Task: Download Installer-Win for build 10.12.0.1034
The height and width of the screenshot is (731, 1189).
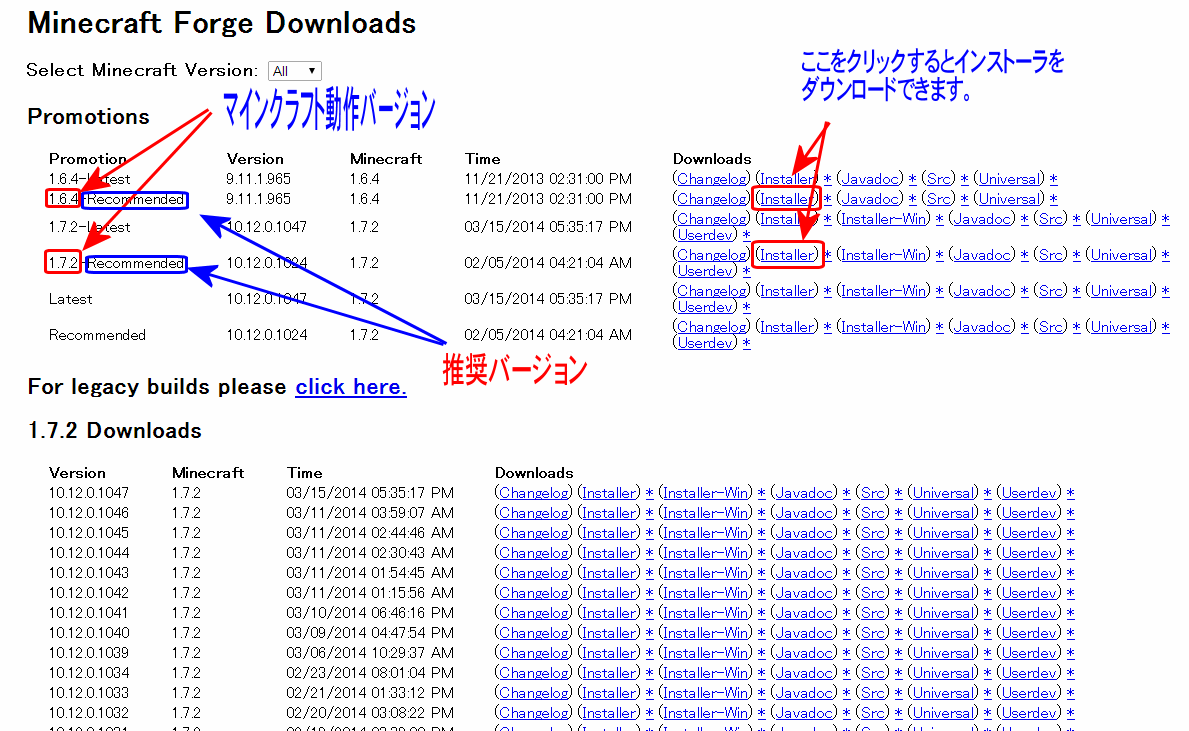Action: 705,673
